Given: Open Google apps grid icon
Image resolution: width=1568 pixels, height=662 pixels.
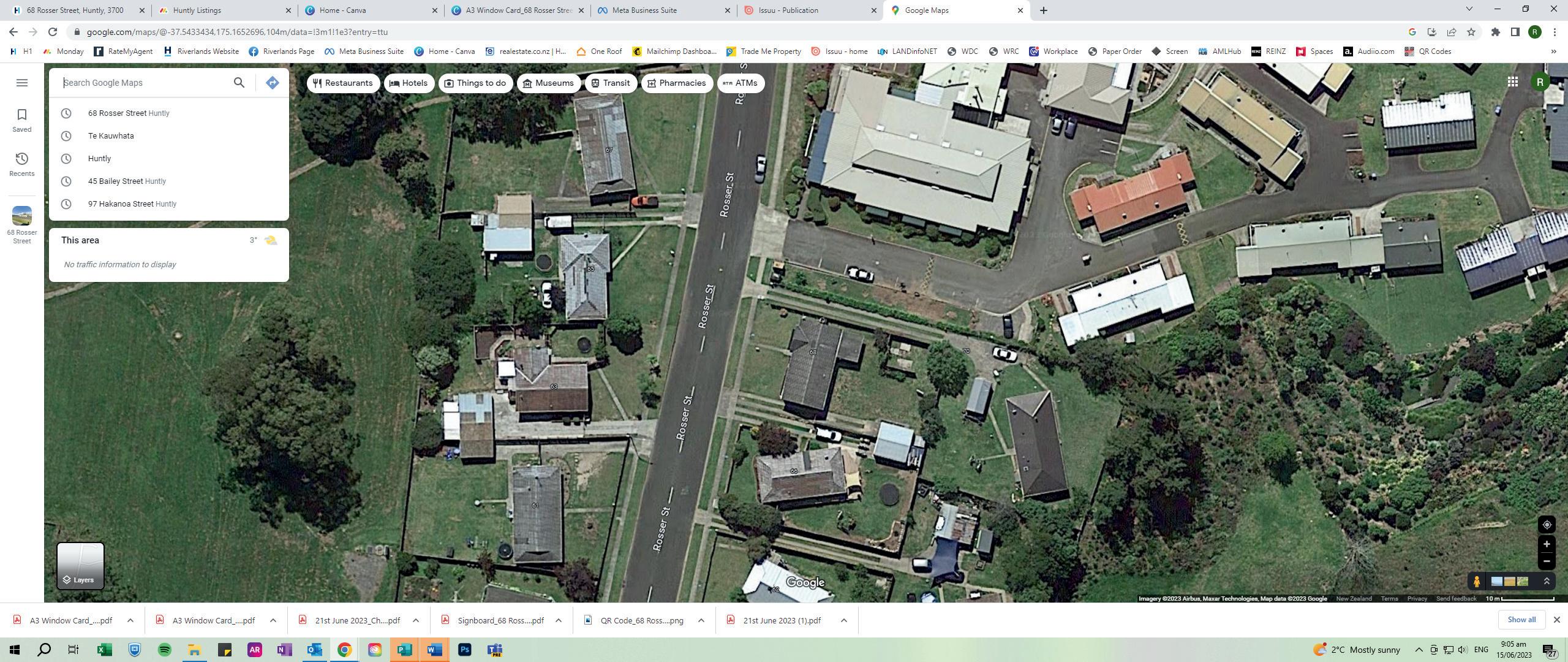Looking at the screenshot, I should 1512,82.
